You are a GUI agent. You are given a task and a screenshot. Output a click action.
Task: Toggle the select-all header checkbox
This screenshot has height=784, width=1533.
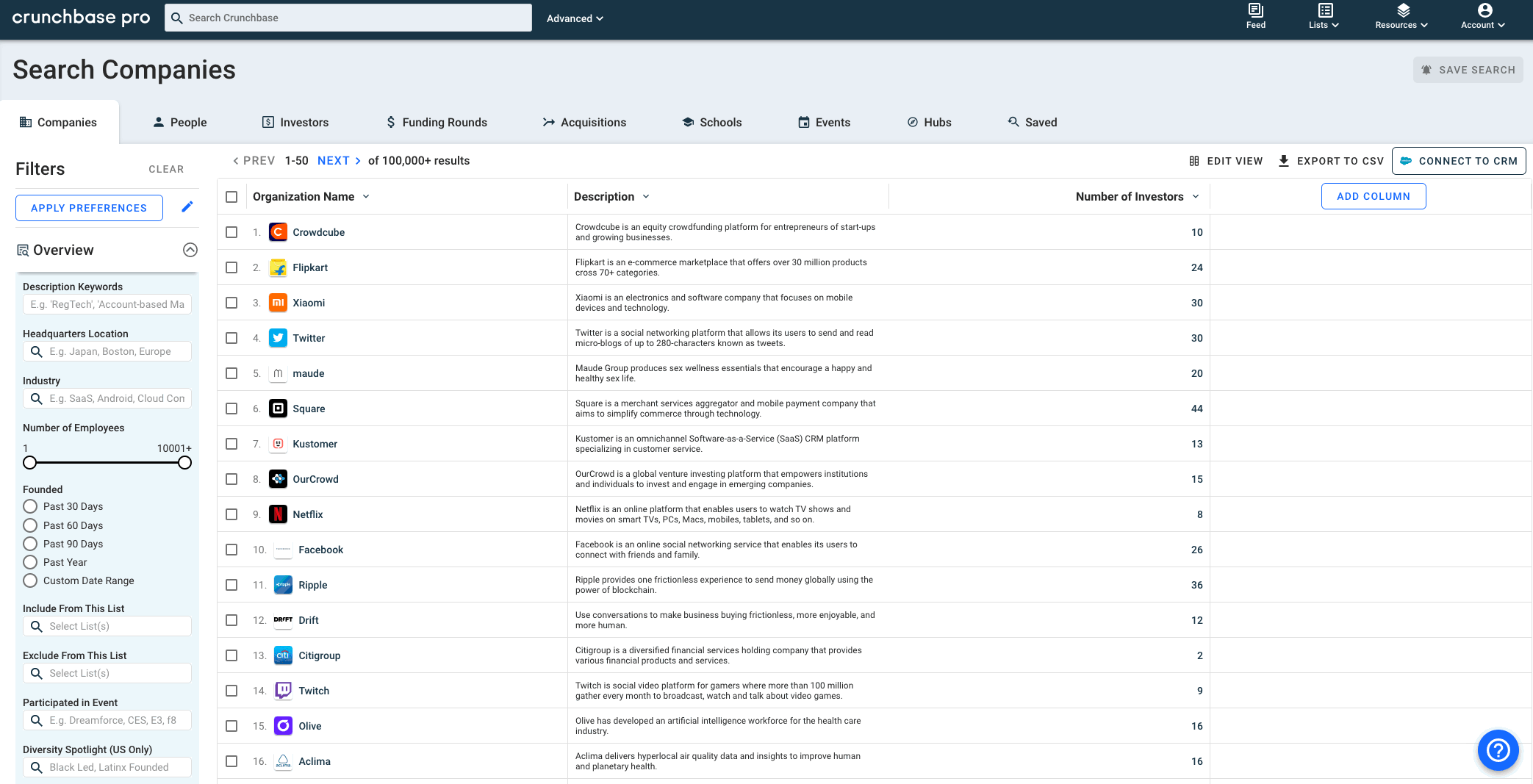pos(231,197)
